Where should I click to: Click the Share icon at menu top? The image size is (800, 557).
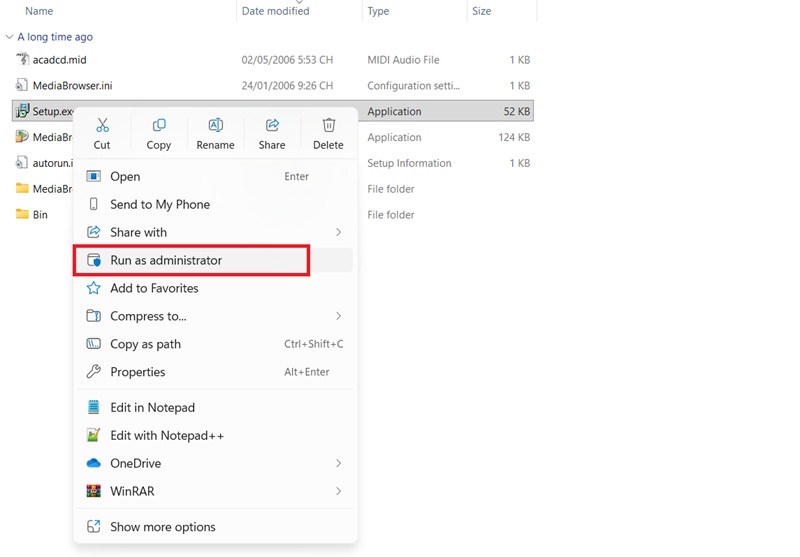pyautogui.click(x=272, y=125)
